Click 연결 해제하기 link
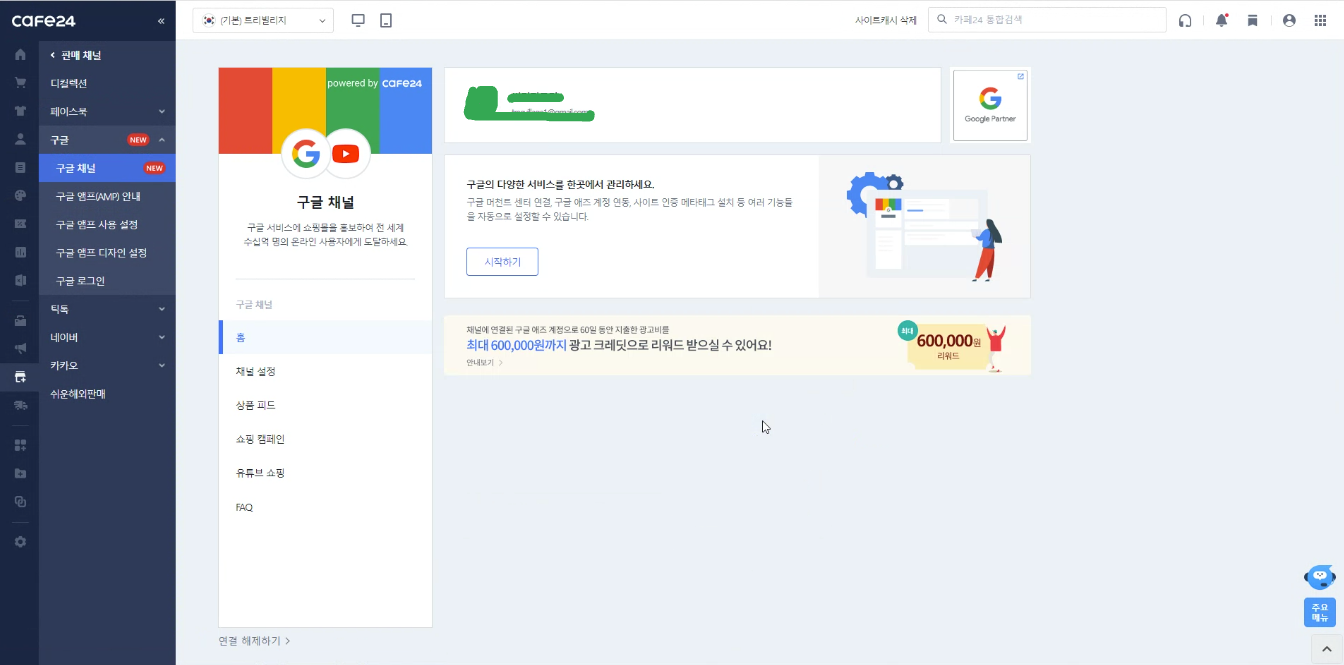This screenshot has height=665, width=1344. click(x=255, y=640)
